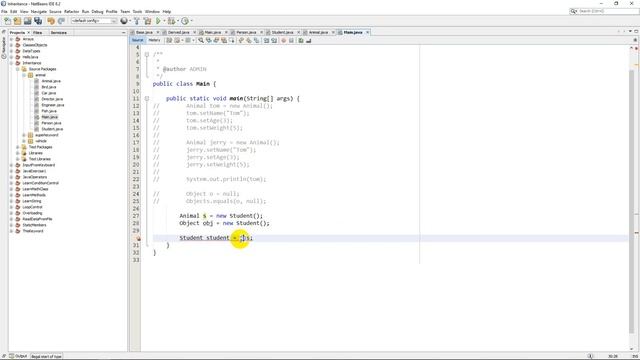Screen dimensions: 640x360
Task: Open the open-documents list dropdown arrow
Action: (x=630, y=31)
